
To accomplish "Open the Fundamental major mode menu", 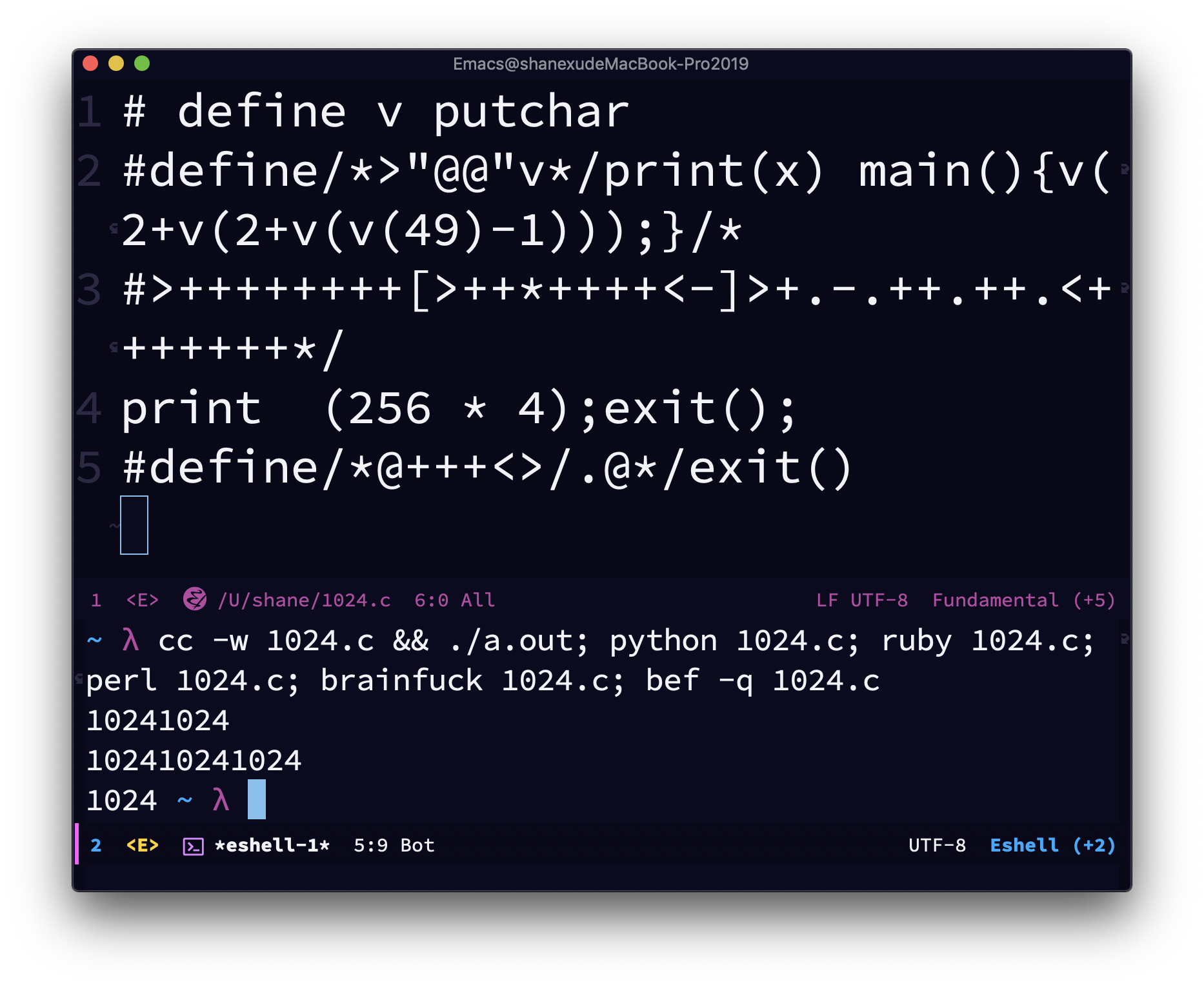I will click(995, 600).
